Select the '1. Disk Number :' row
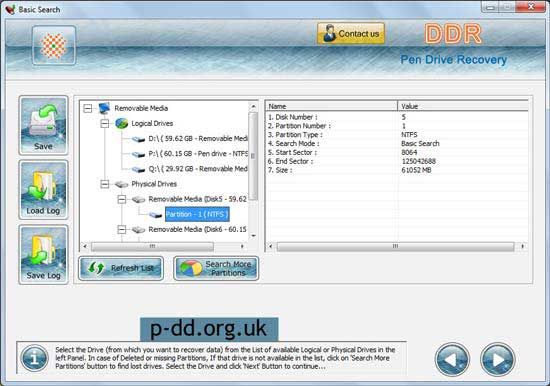The image size is (550, 386). [397, 117]
